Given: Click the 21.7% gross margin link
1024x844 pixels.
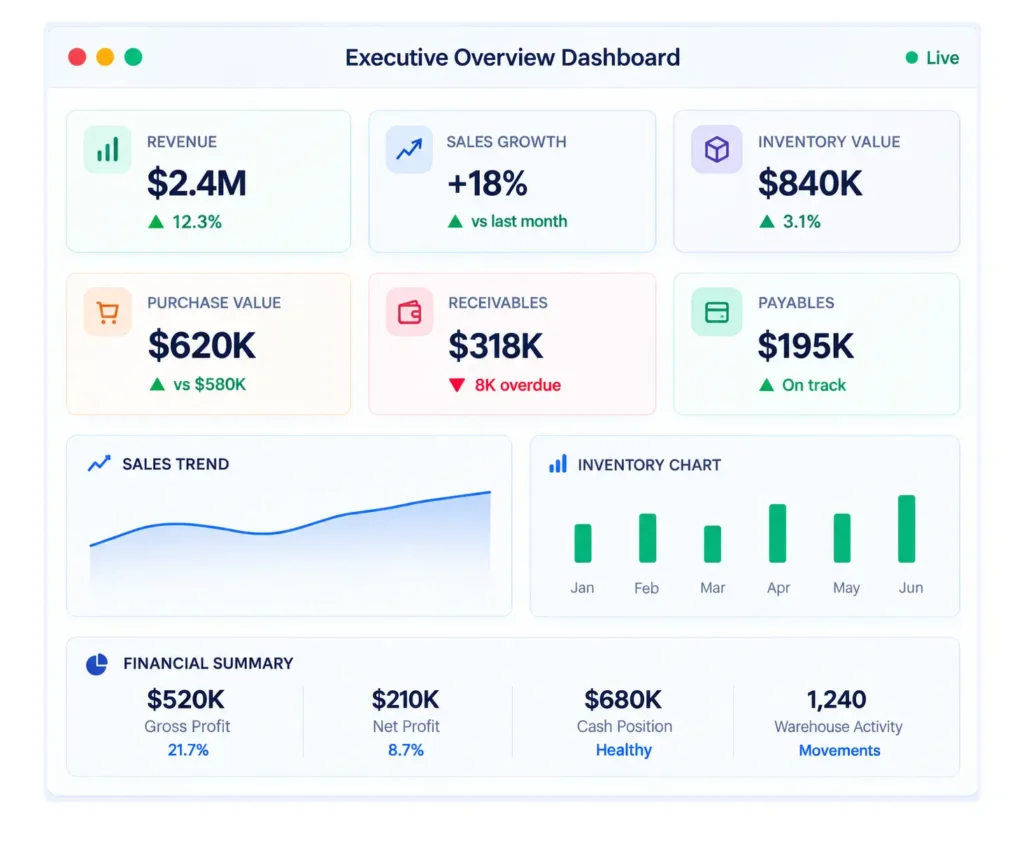Looking at the screenshot, I should (x=188, y=750).
